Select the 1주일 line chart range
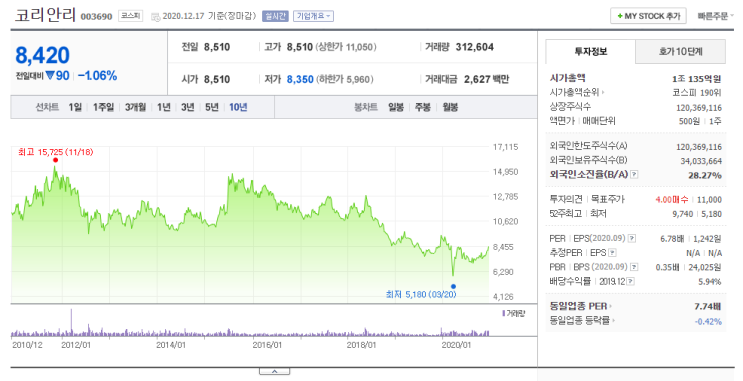 tap(103, 108)
